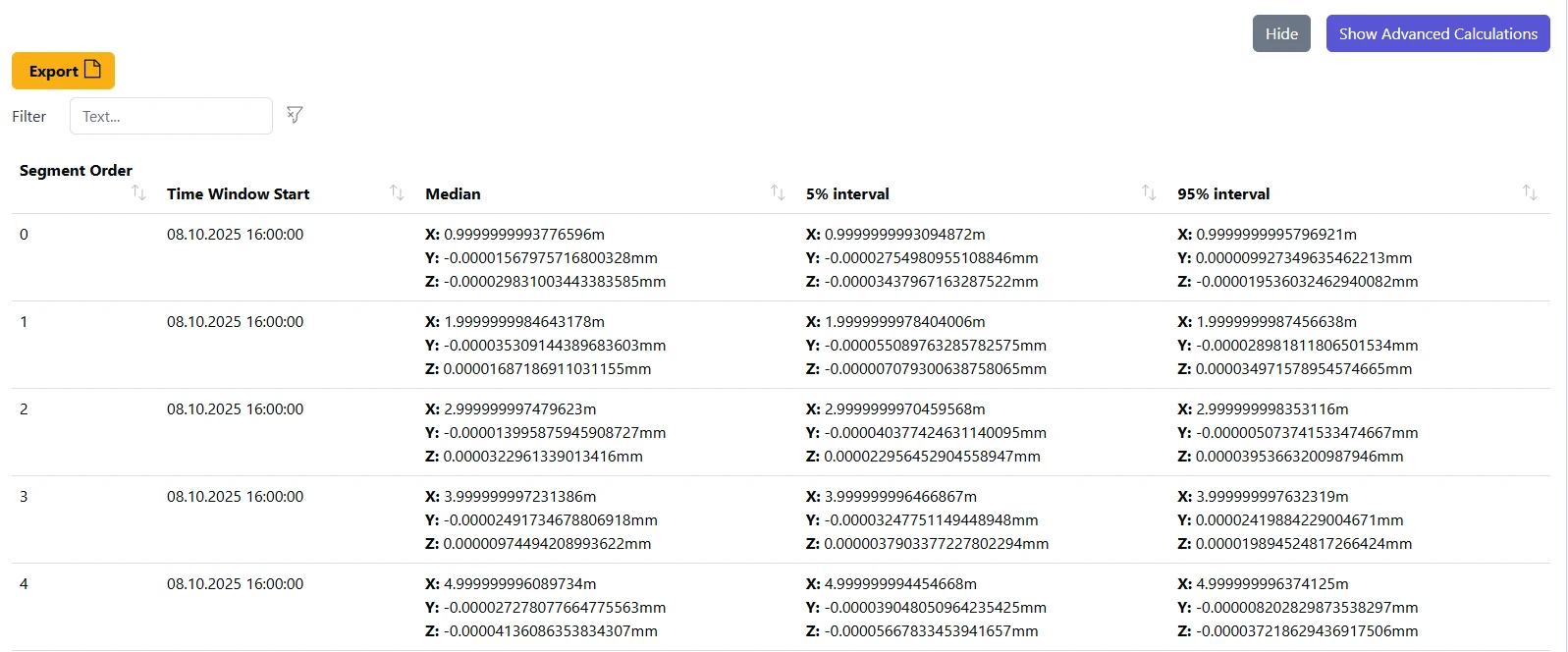Sort using the Median column arrows icon

(x=775, y=192)
